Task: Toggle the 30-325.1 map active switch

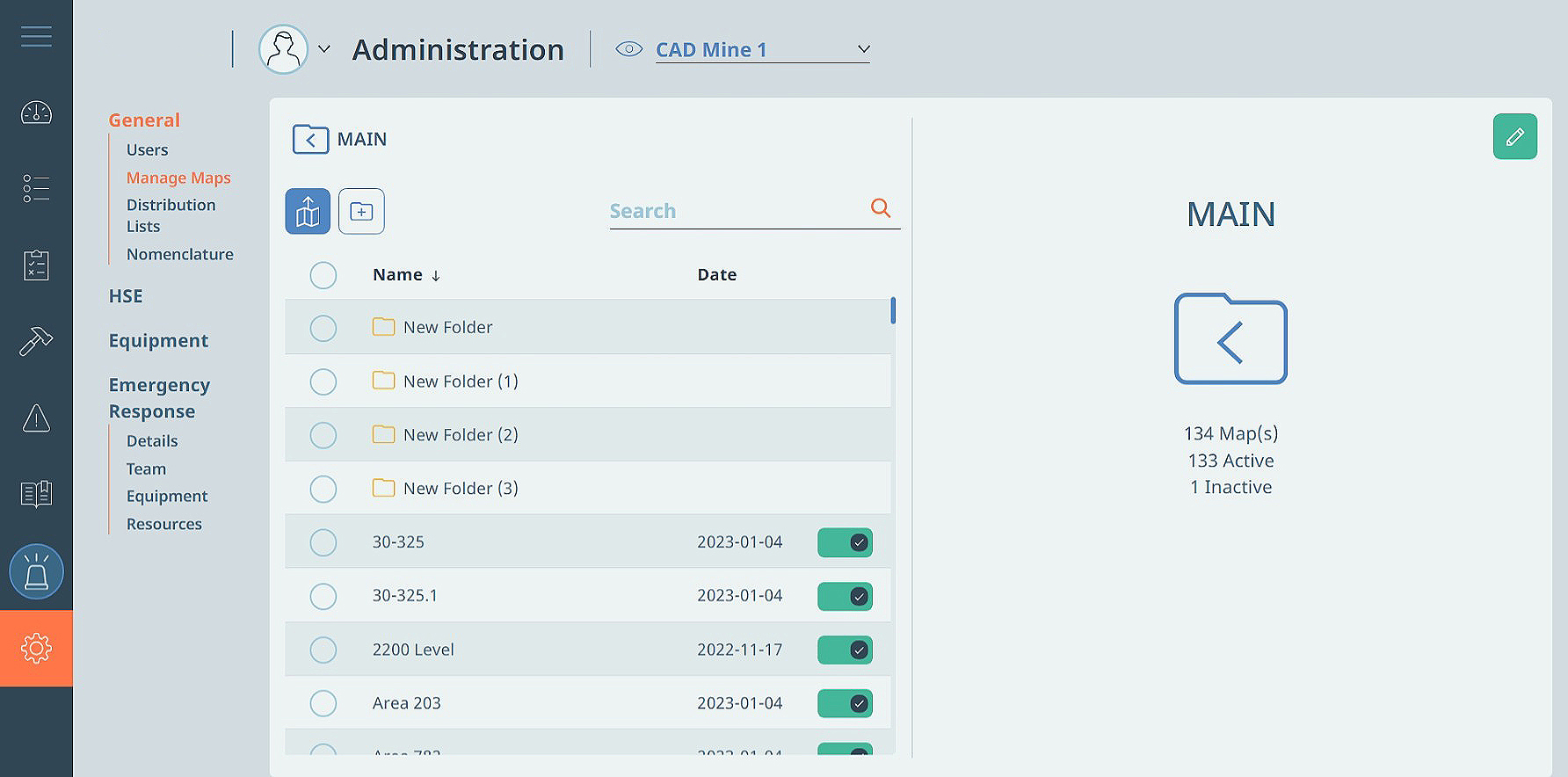Action: 845,596
